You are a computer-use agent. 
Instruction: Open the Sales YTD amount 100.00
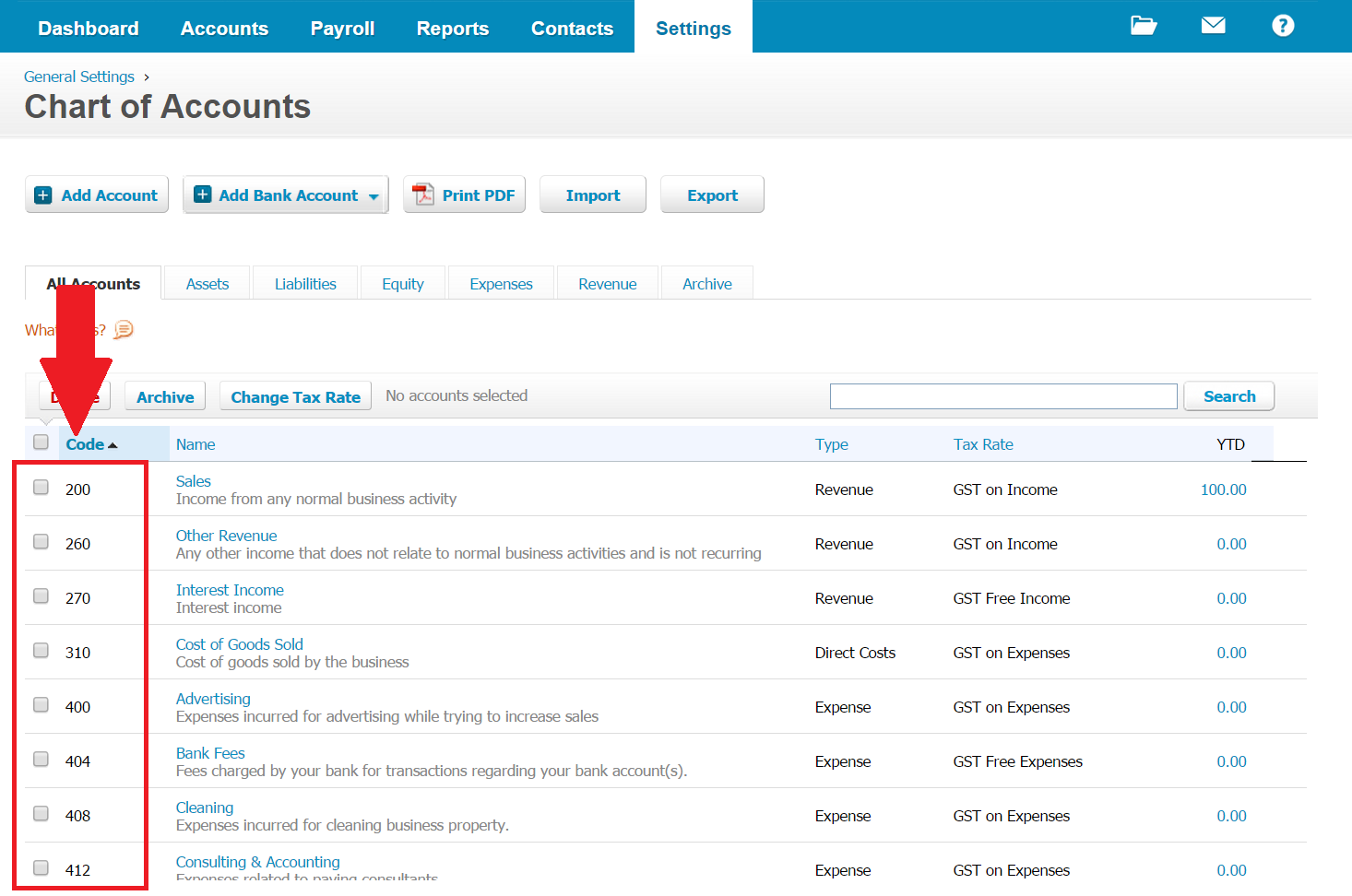[x=1223, y=489]
